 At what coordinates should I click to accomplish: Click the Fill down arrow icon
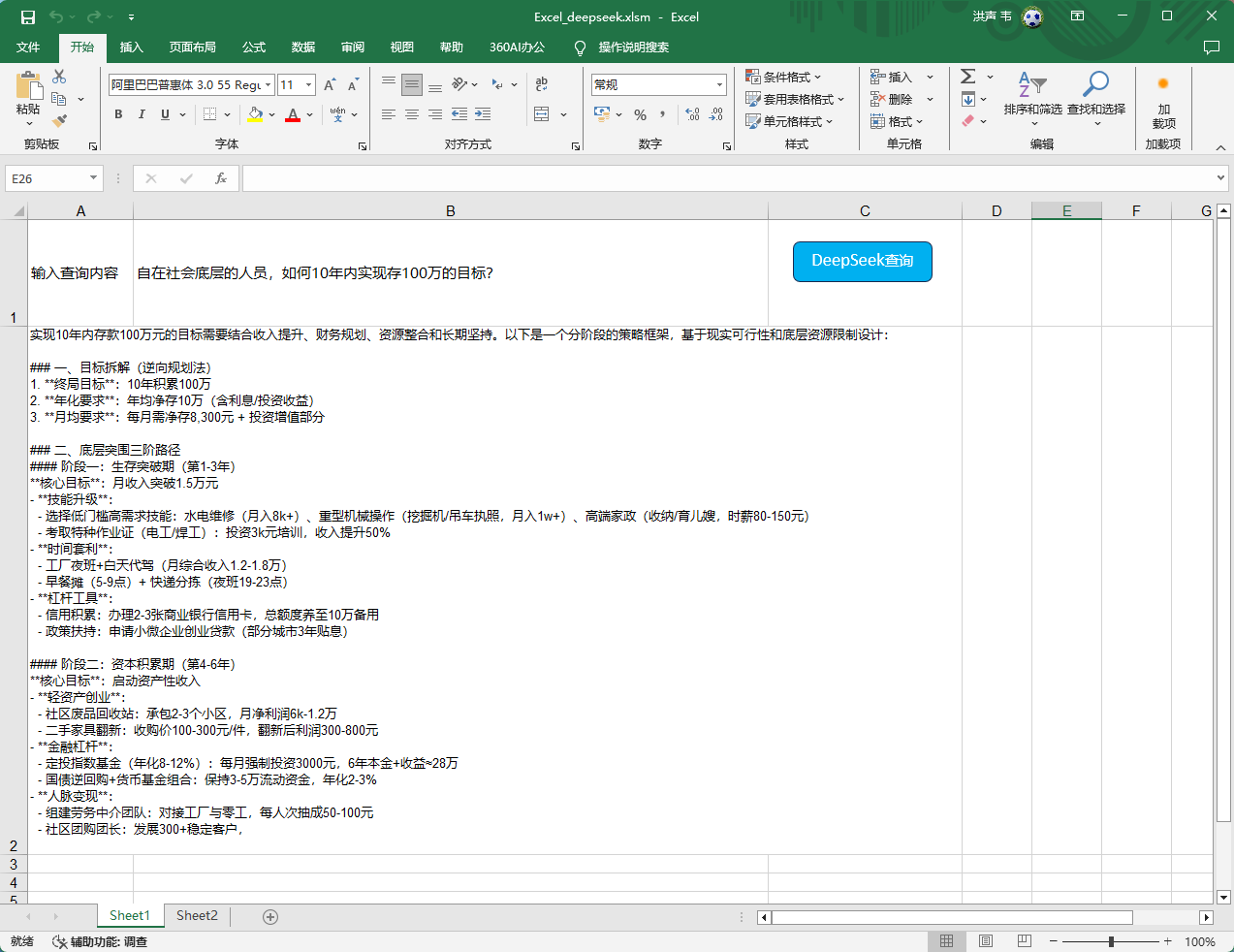[x=967, y=99]
